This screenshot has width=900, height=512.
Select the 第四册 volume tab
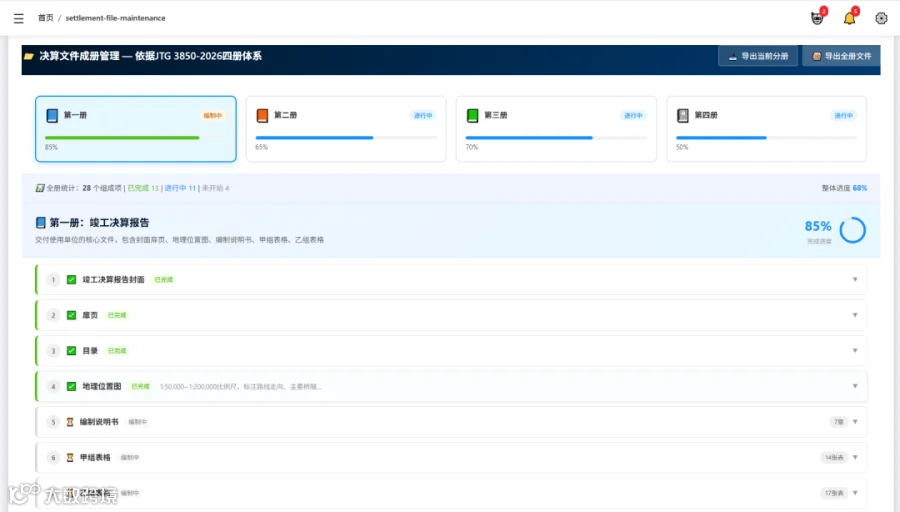766,129
